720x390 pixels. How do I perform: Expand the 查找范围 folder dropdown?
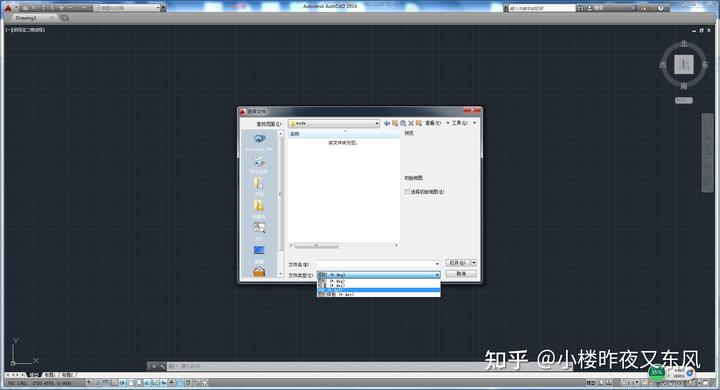[377, 123]
